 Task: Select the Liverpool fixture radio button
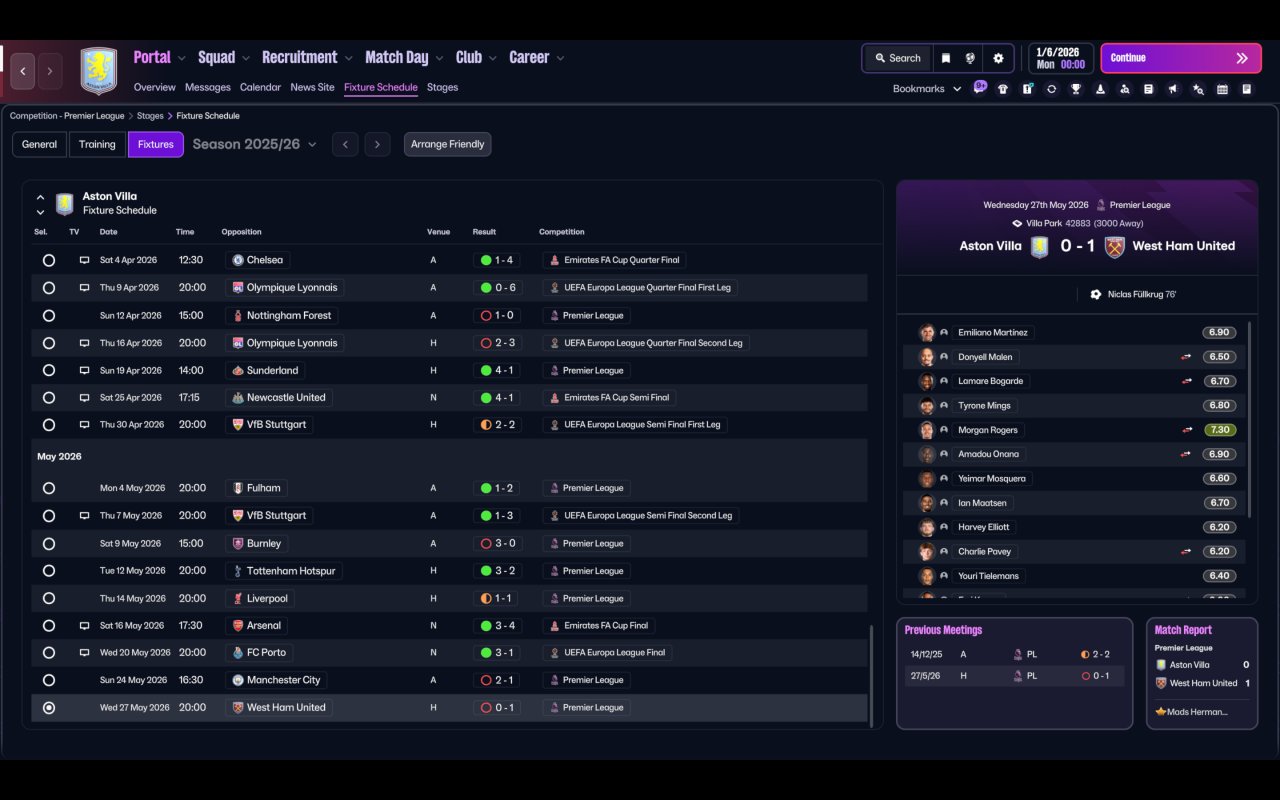click(x=49, y=599)
